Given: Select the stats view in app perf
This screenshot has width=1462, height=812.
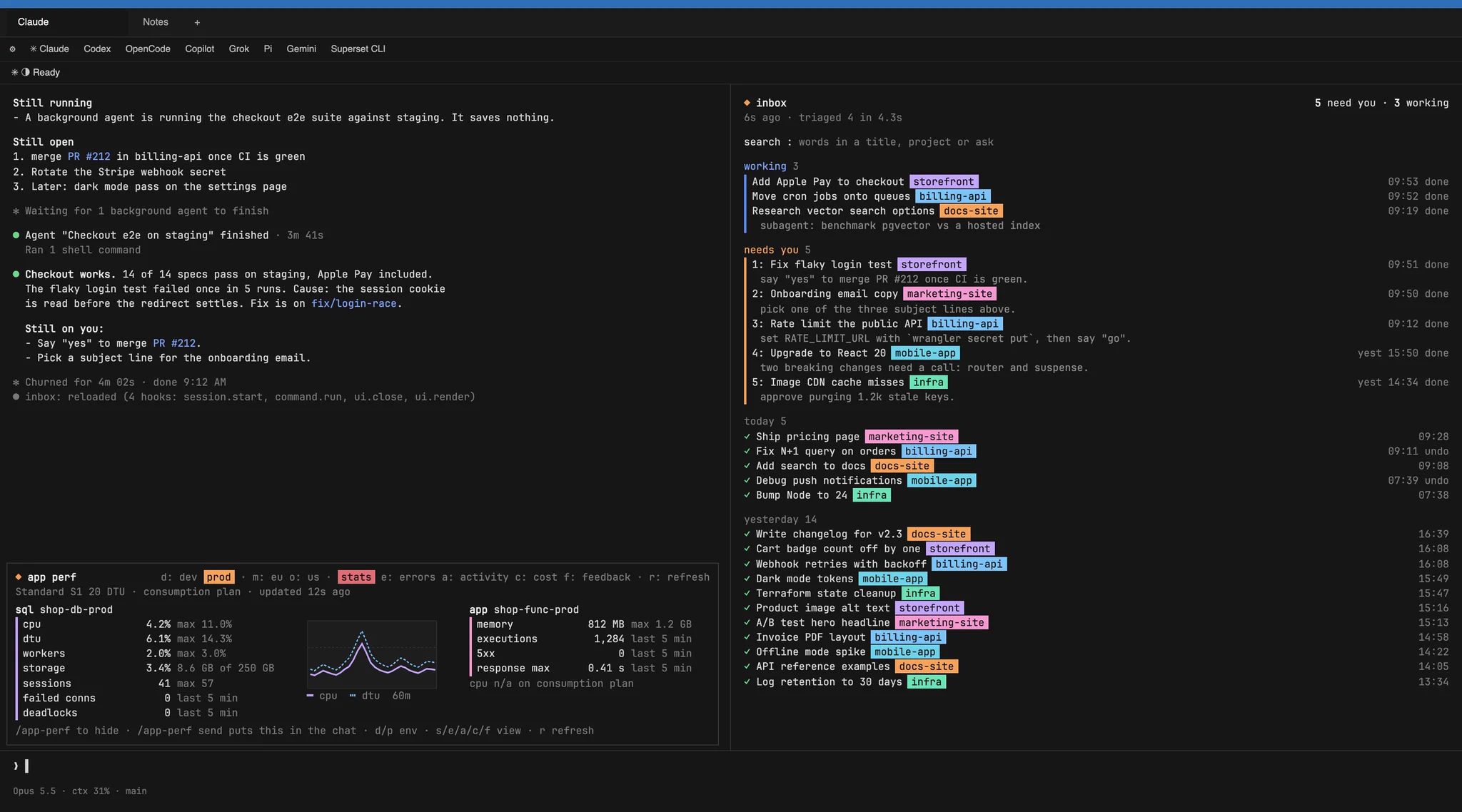Looking at the screenshot, I should click(x=356, y=577).
